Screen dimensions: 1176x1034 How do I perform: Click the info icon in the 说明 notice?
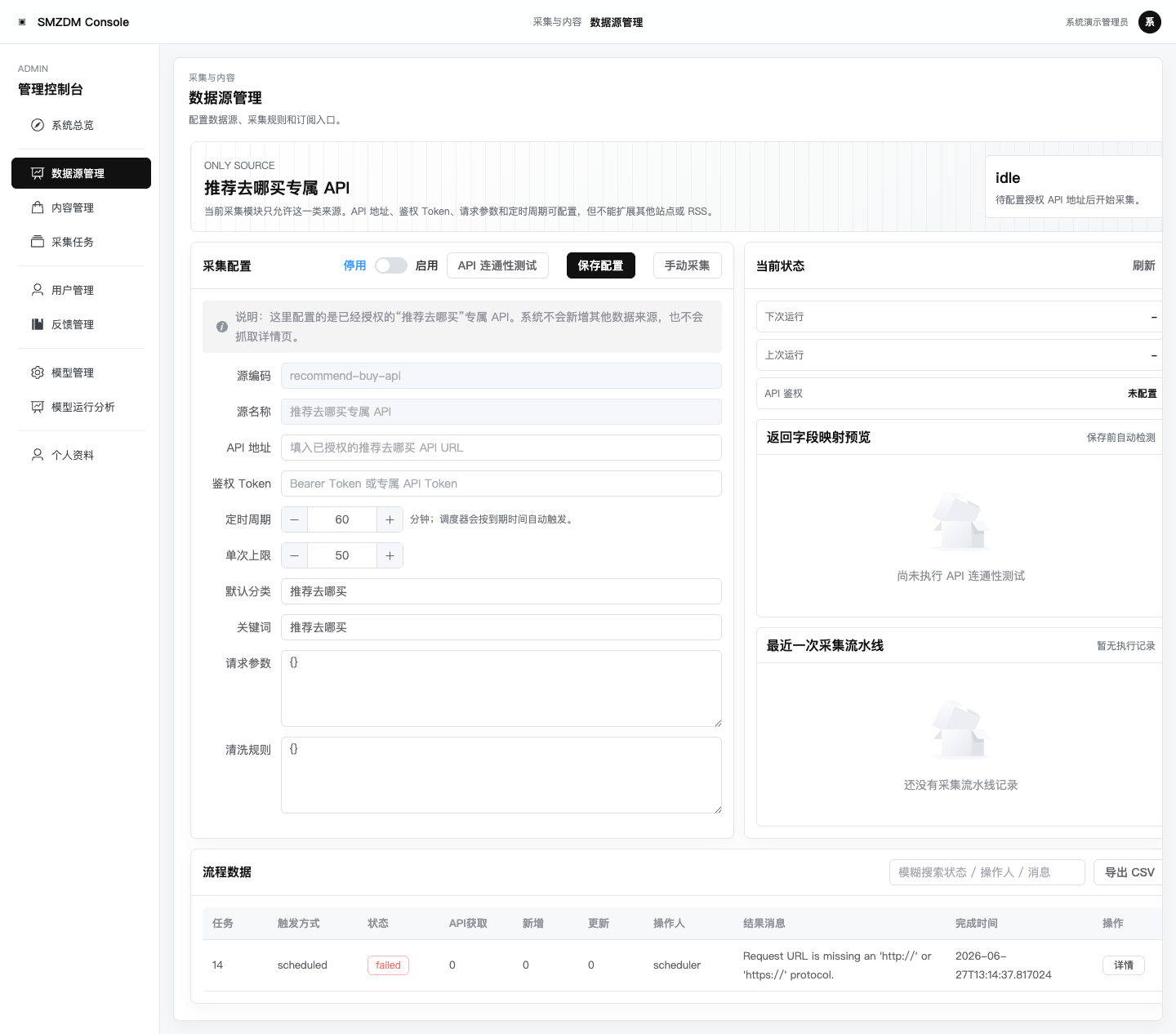(222, 327)
